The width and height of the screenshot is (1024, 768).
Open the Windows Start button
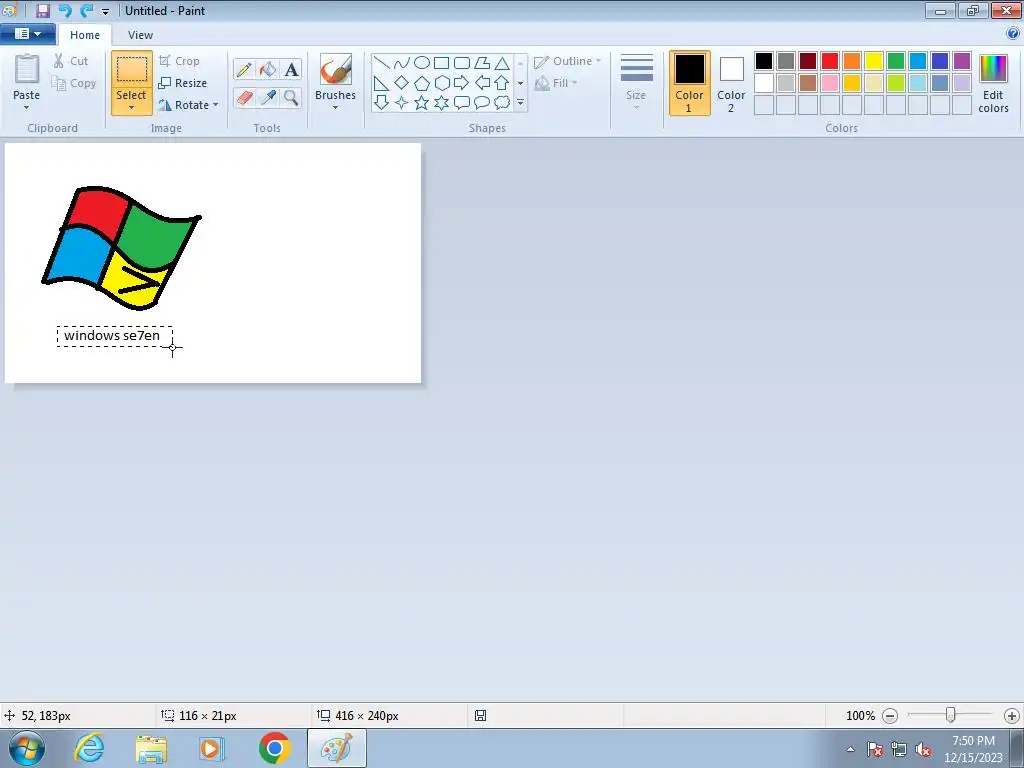tap(27, 748)
